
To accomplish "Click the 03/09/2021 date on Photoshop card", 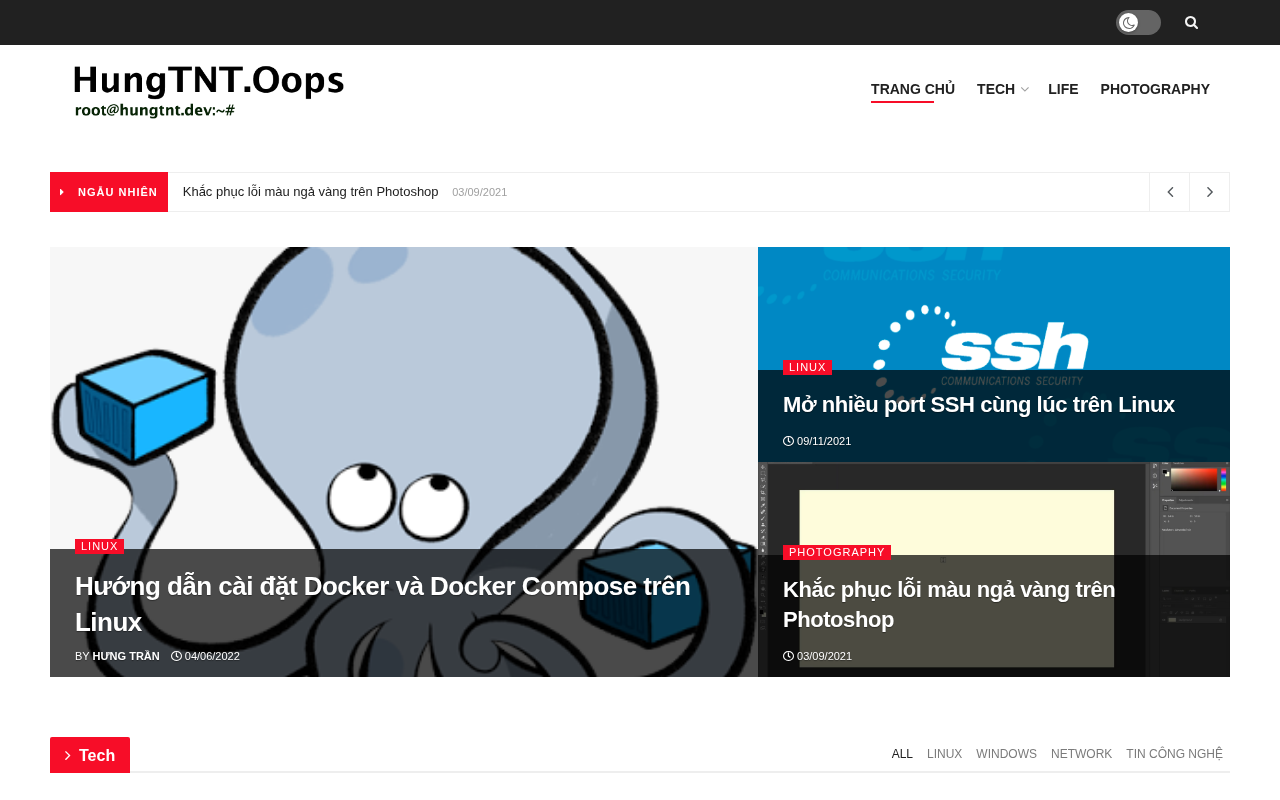I will click(817, 656).
